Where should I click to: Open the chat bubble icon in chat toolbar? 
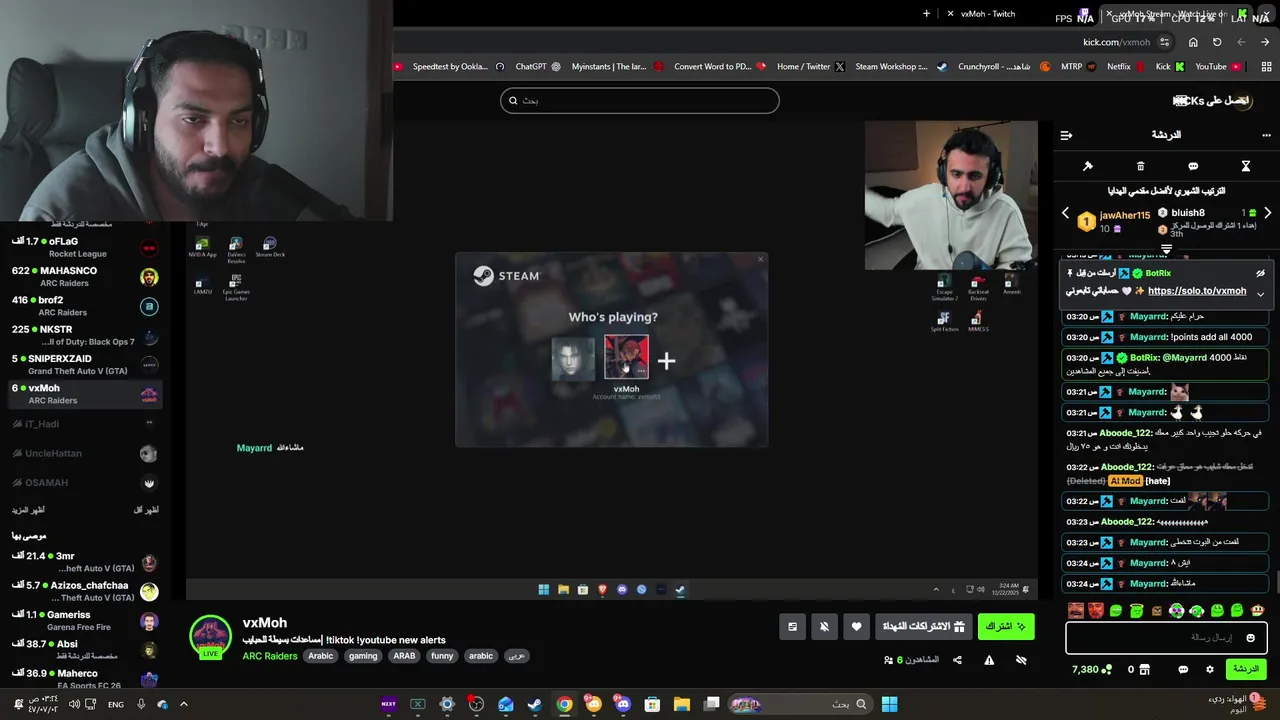[1193, 166]
